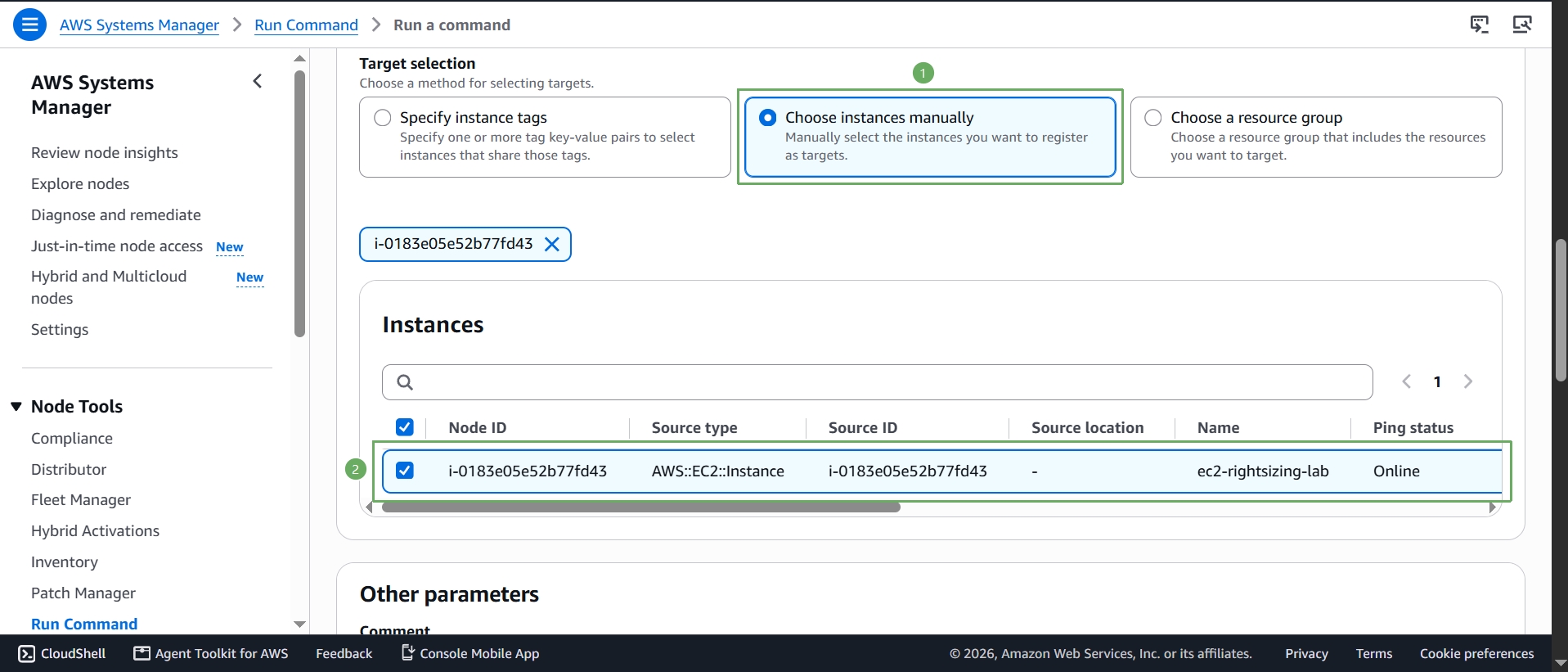This screenshot has width=1568, height=672.
Task: Open Patch Manager
Action: (83, 593)
